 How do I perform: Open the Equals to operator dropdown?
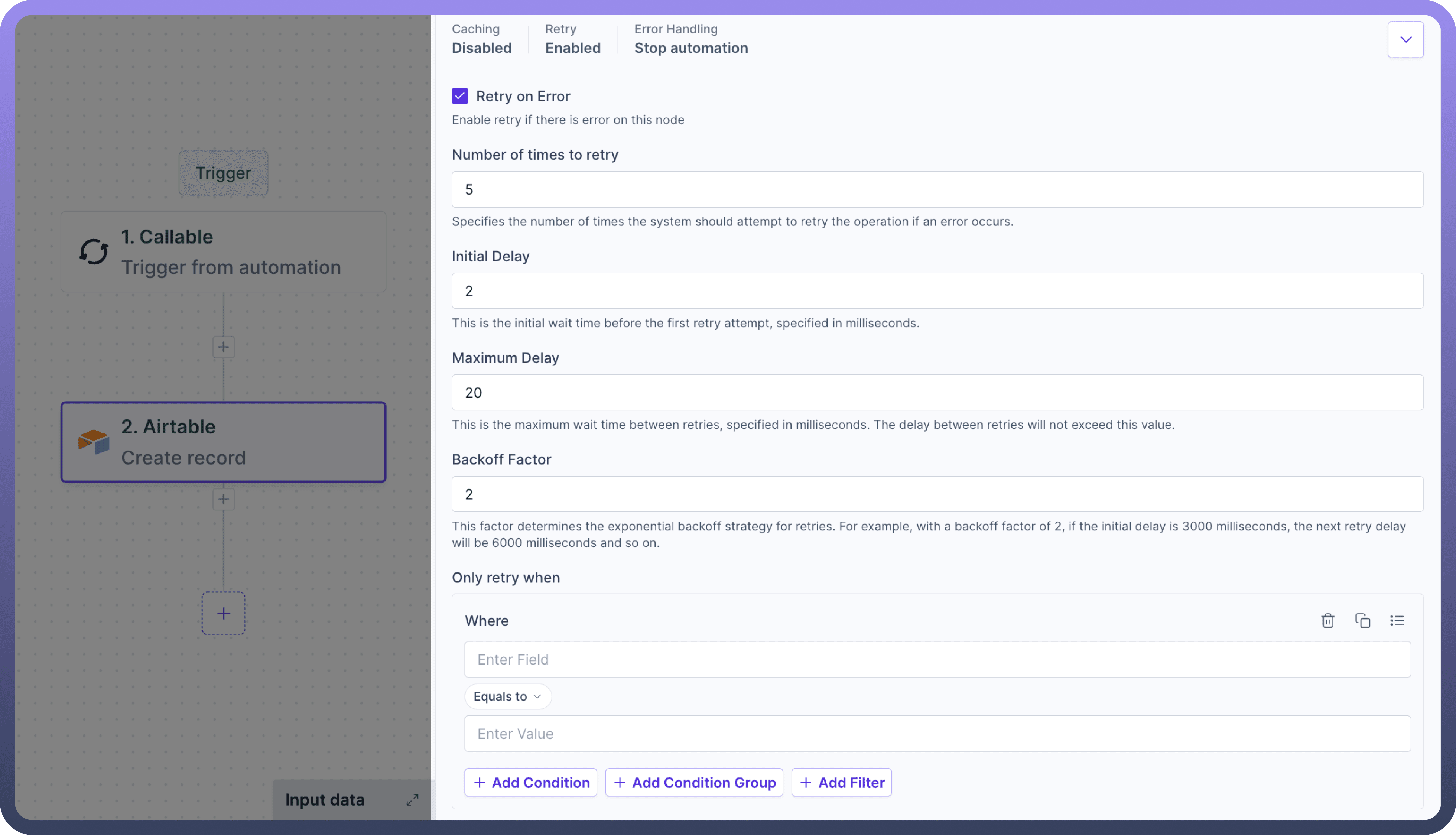click(507, 696)
